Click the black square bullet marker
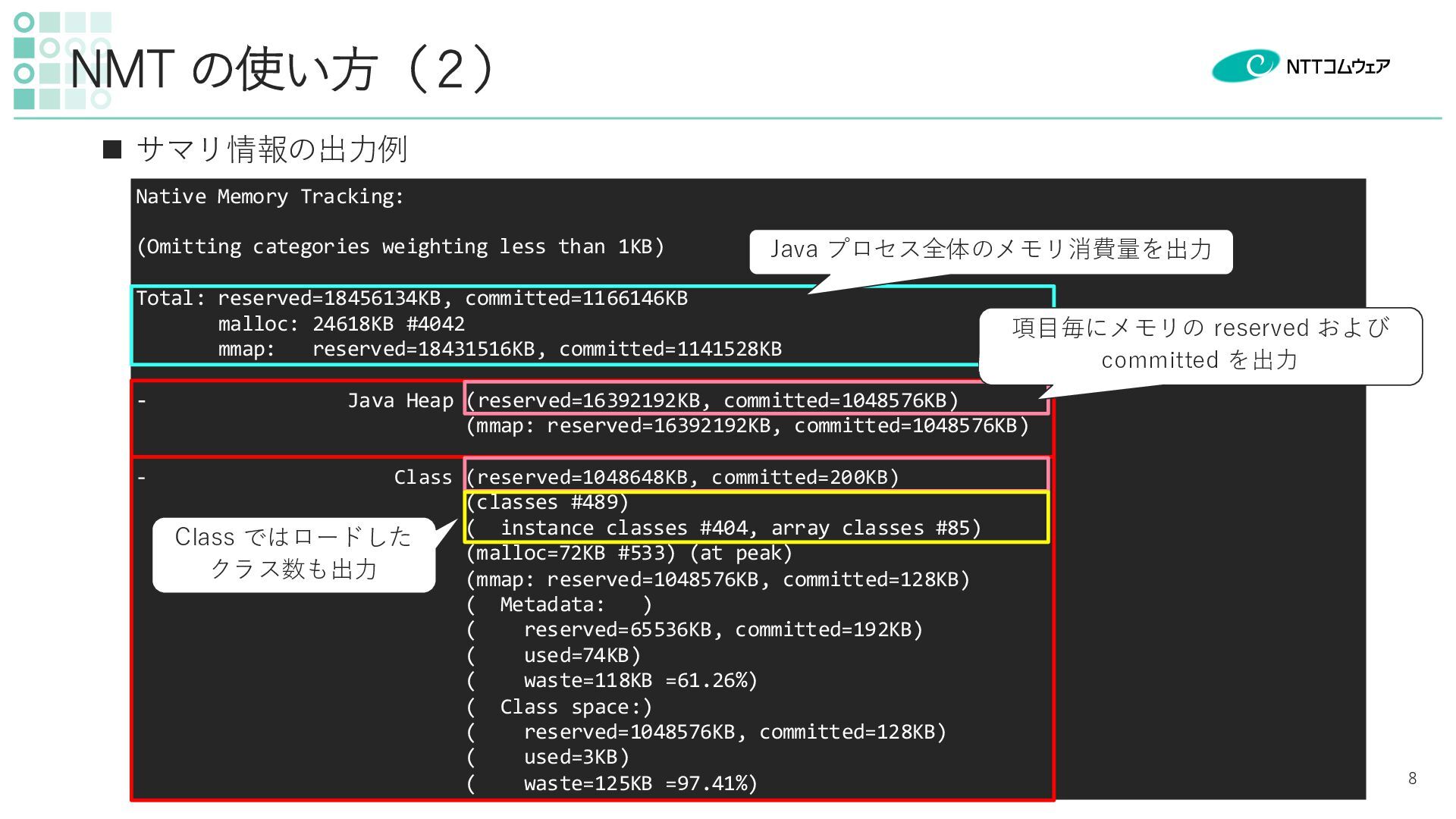Viewport: 1456px width, 819px height. tap(112, 149)
